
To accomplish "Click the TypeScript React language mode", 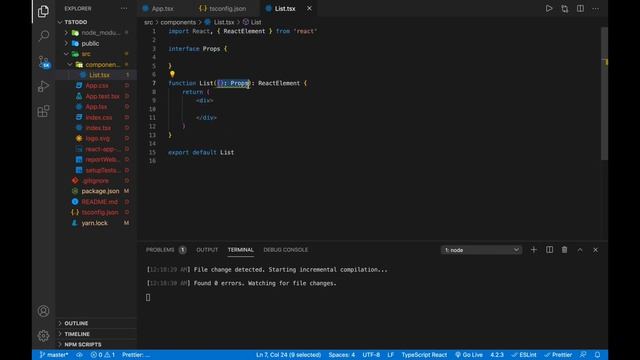I will click(x=424, y=355).
